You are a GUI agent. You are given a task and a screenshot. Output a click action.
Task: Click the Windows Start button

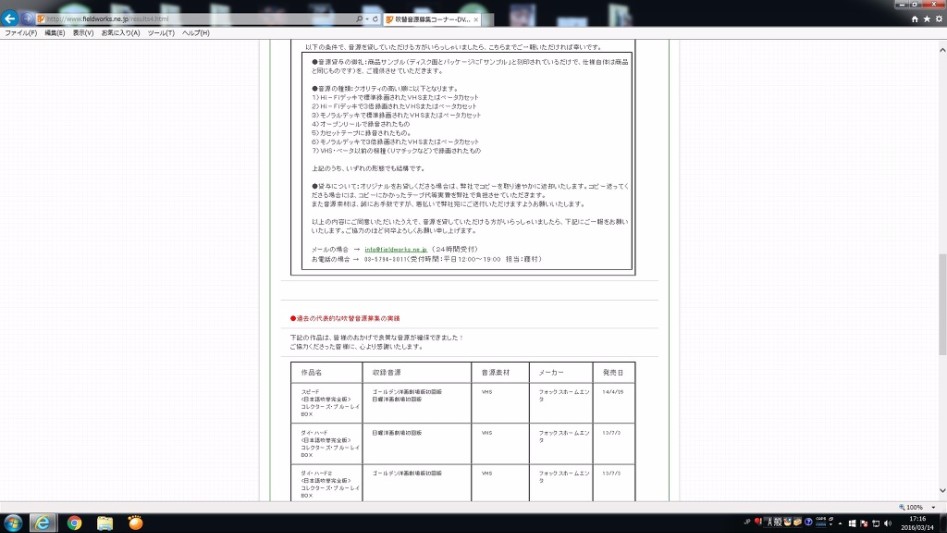pos(13,523)
